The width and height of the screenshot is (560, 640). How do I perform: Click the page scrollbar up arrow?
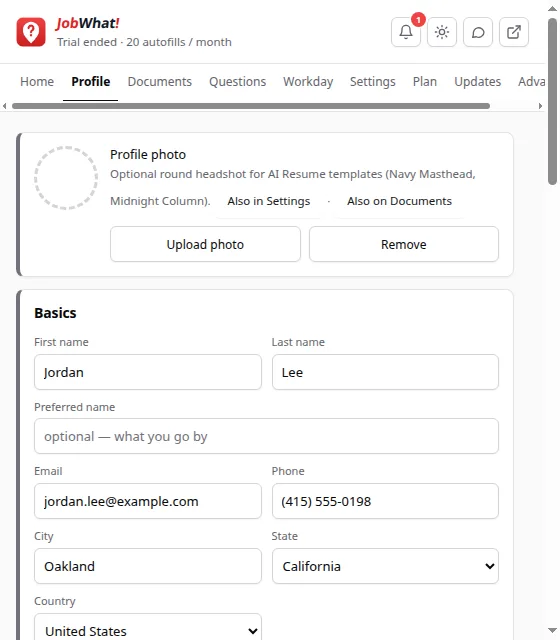[x=552, y=8]
